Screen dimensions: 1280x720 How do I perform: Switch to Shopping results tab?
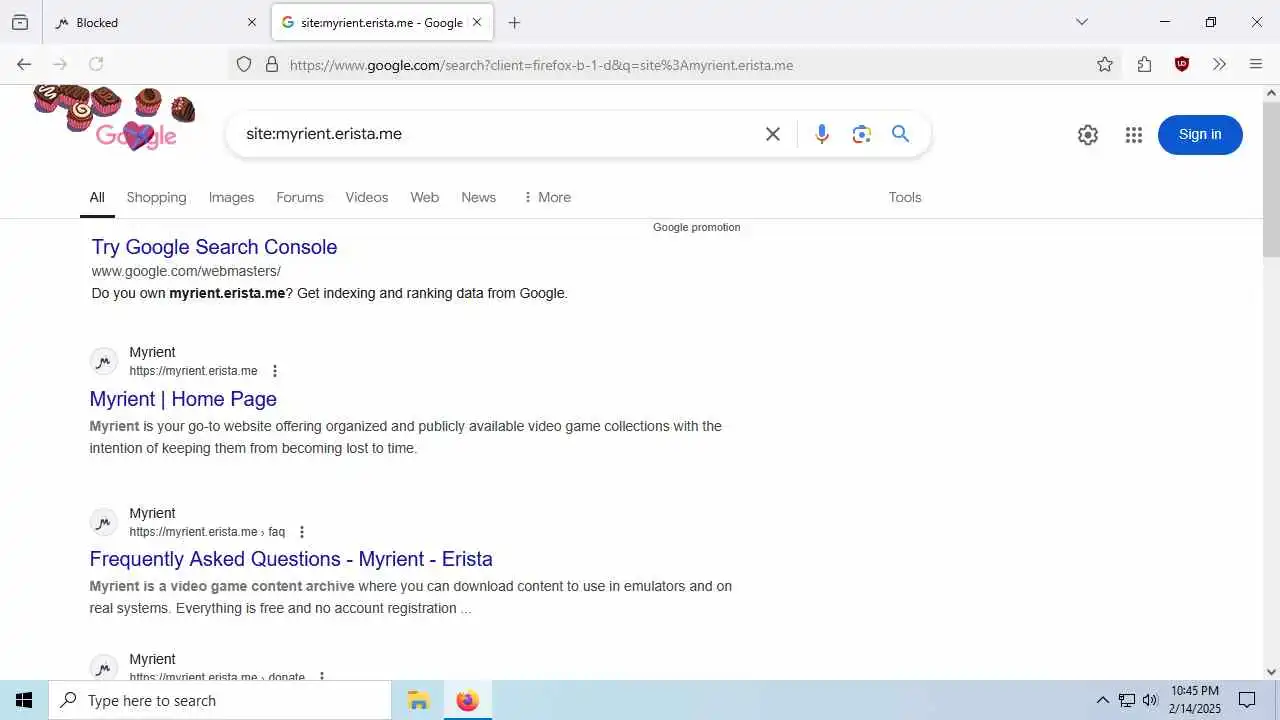pos(156,198)
